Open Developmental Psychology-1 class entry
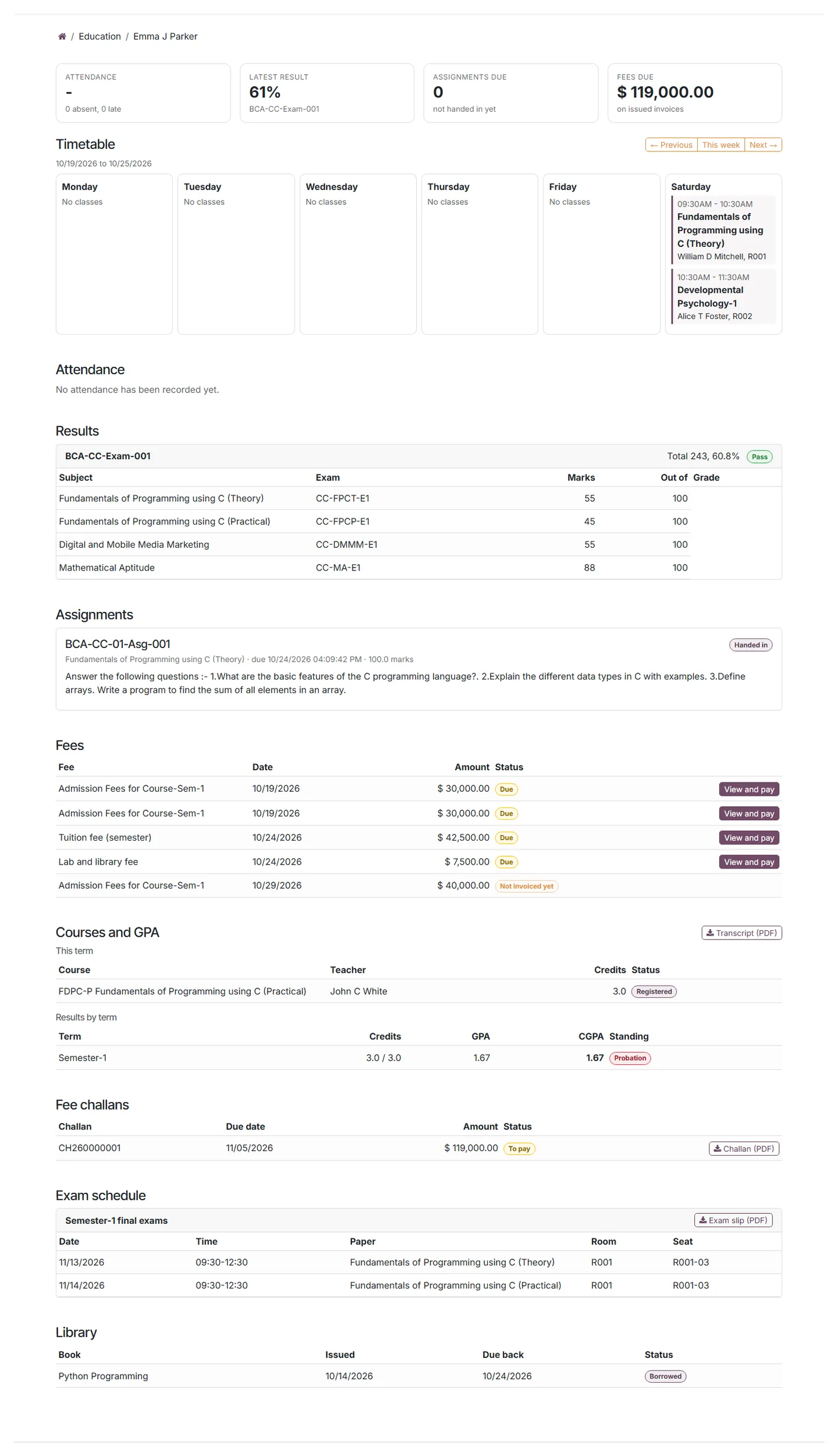The width and height of the screenshot is (838, 1456). click(723, 296)
